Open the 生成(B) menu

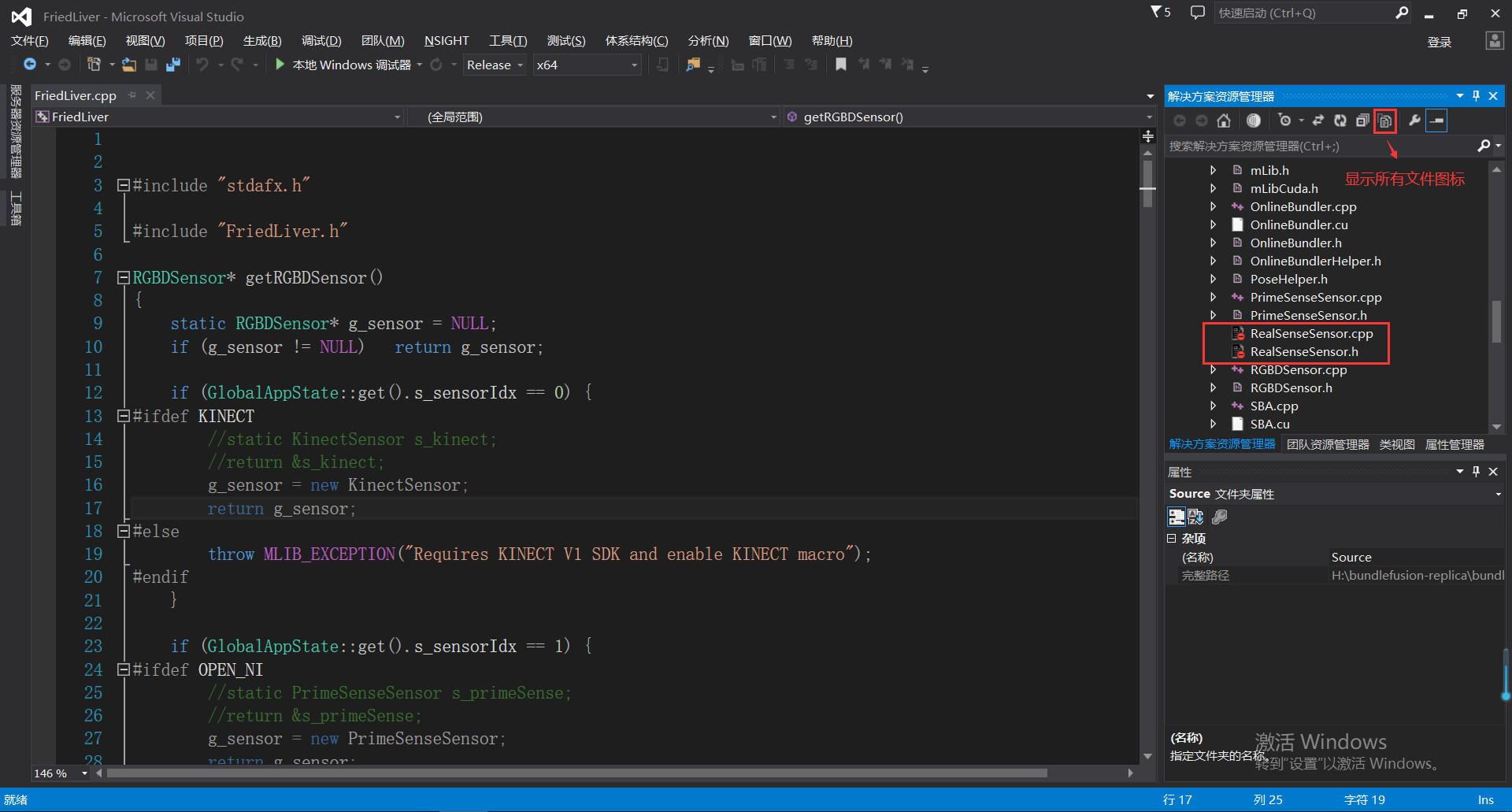pyautogui.click(x=262, y=41)
